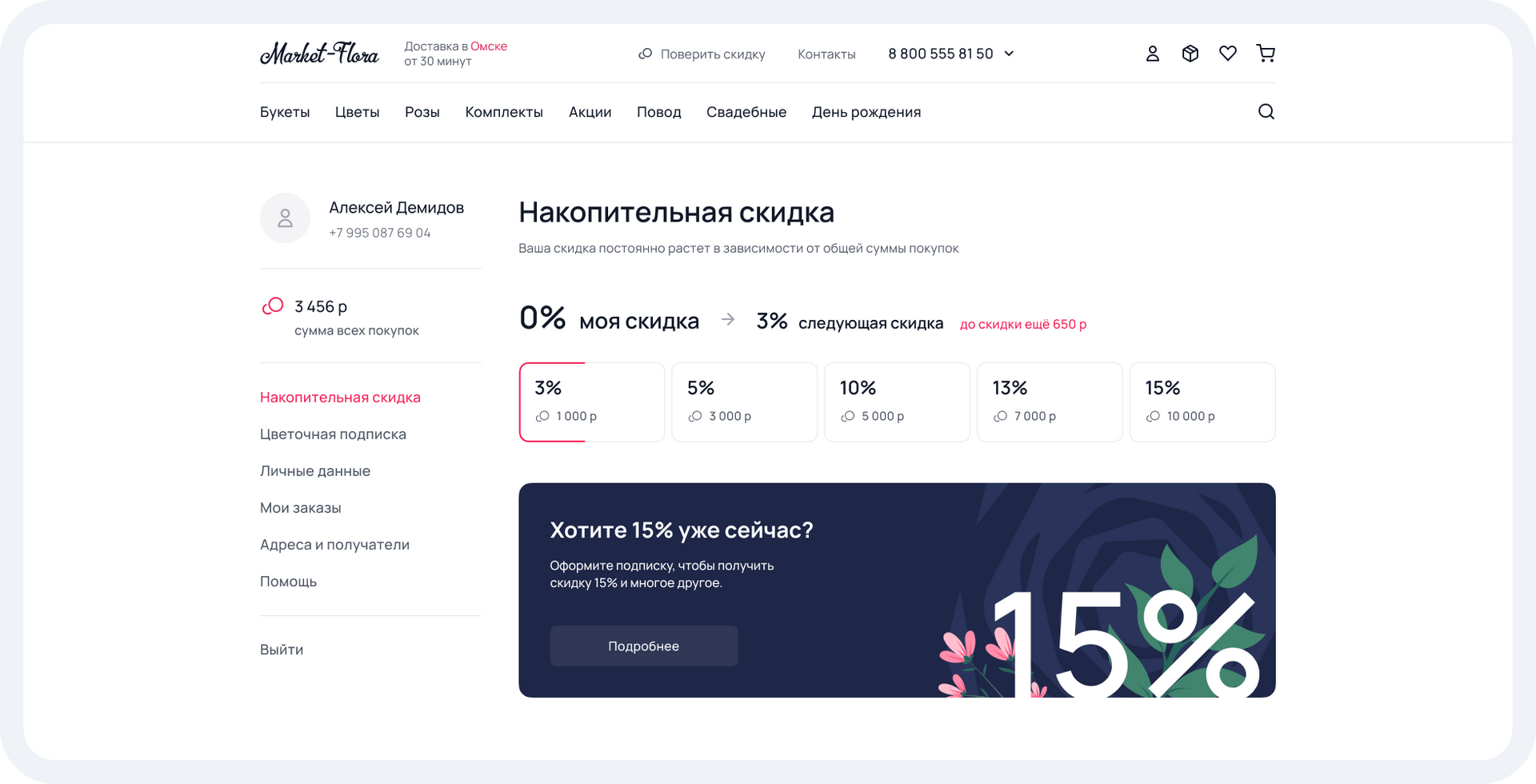Change delivery city Омске
The image size is (1536, 784).
489,46
